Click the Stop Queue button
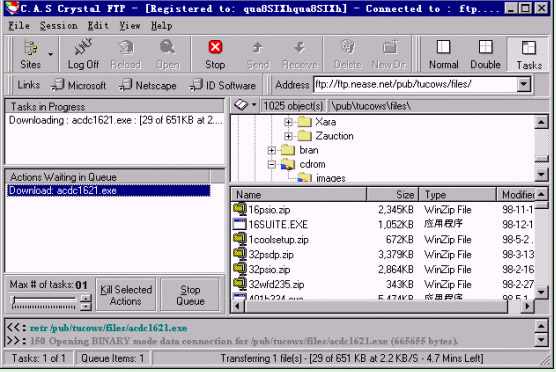 [x=190, y=295]
